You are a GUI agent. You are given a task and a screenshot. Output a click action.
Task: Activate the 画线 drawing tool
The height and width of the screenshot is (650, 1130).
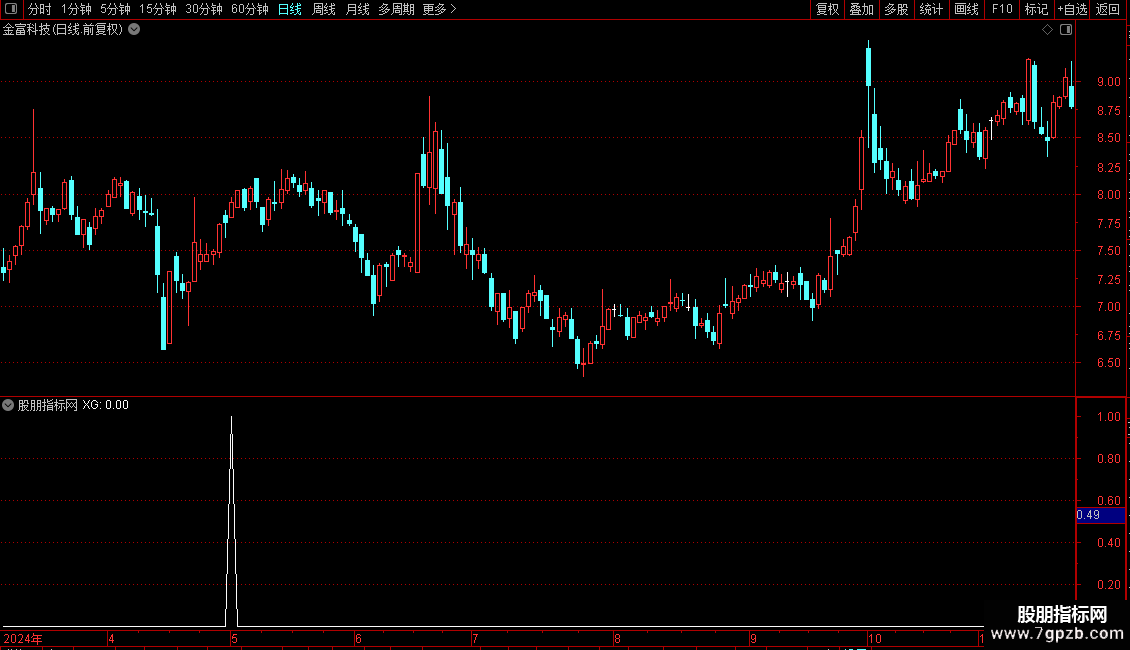pos(966,9)
